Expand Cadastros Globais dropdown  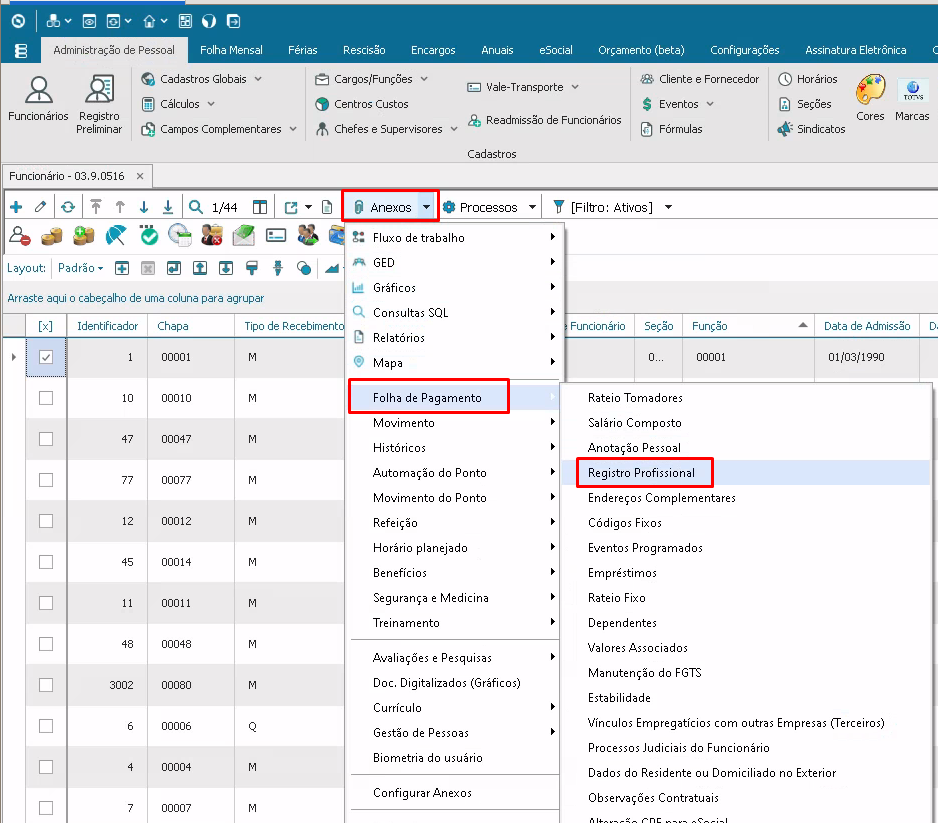tap(258, 79)
